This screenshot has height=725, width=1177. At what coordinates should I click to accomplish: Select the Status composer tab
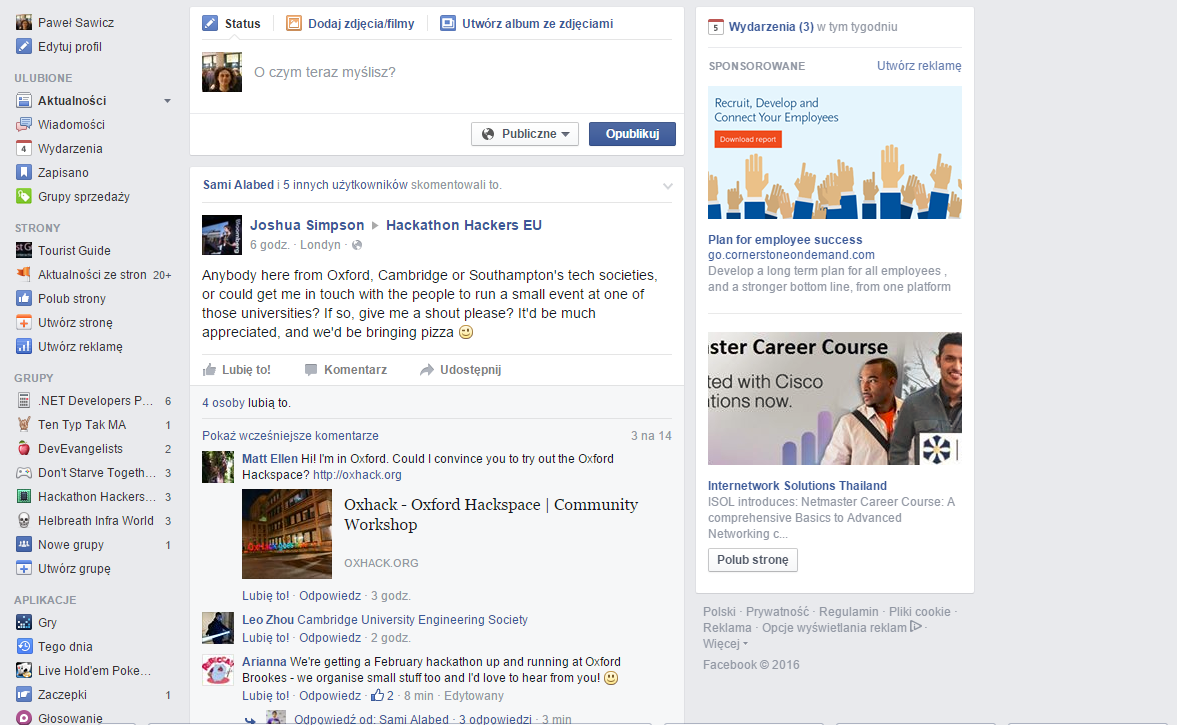231,23
